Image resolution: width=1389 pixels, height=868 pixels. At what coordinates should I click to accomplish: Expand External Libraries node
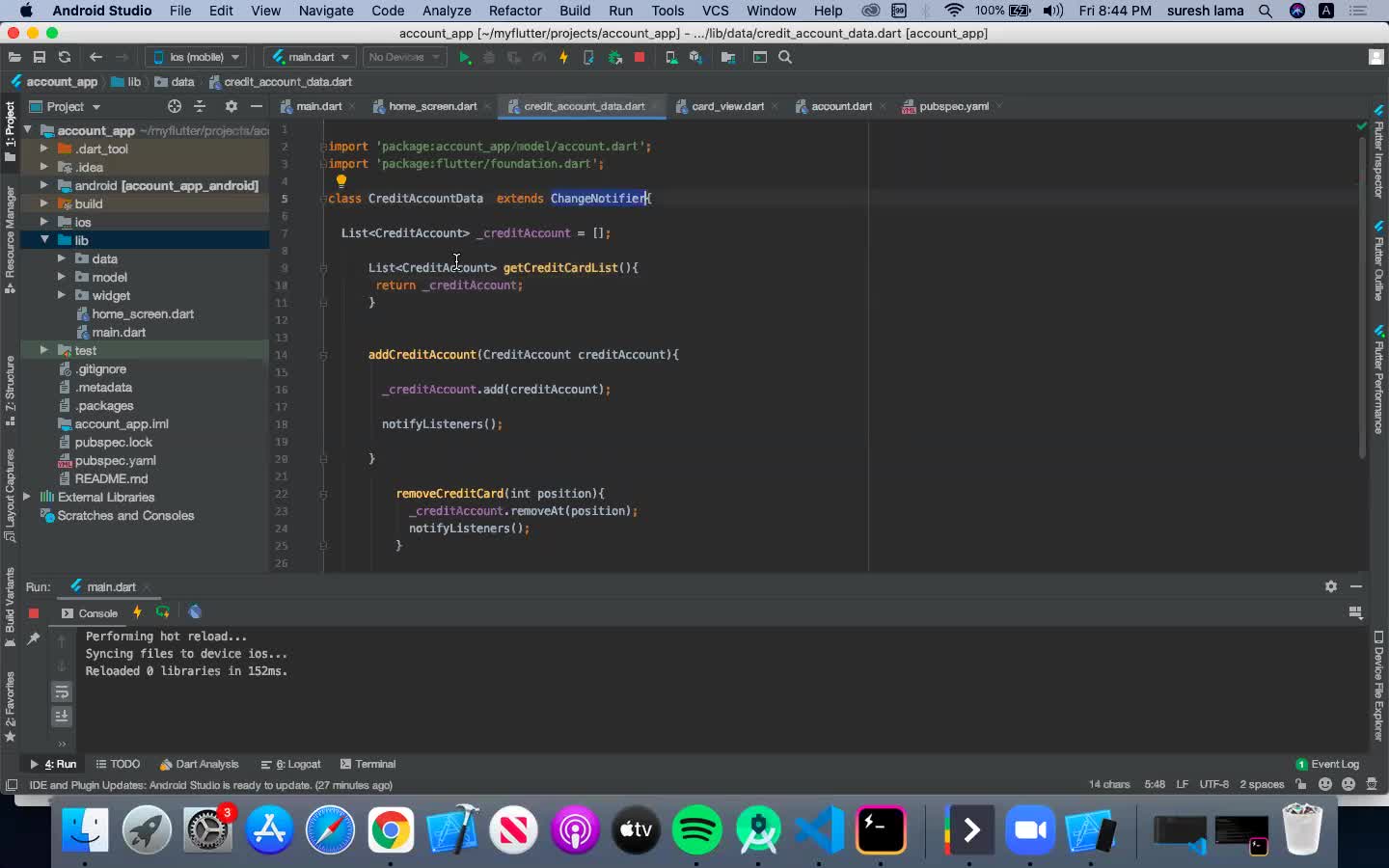27,497
